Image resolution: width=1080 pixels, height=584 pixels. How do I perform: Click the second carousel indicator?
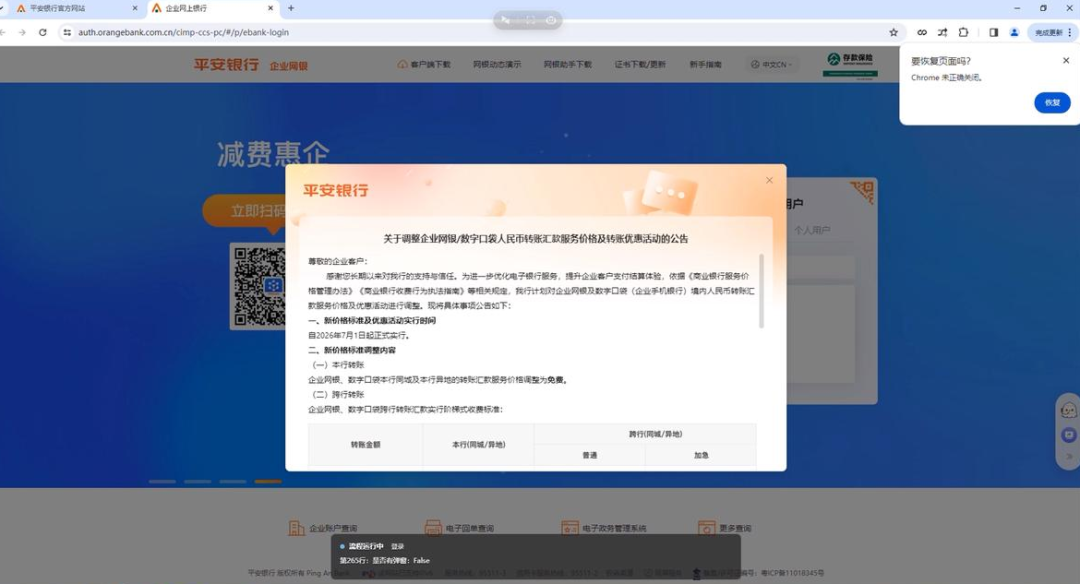(198, 481)
